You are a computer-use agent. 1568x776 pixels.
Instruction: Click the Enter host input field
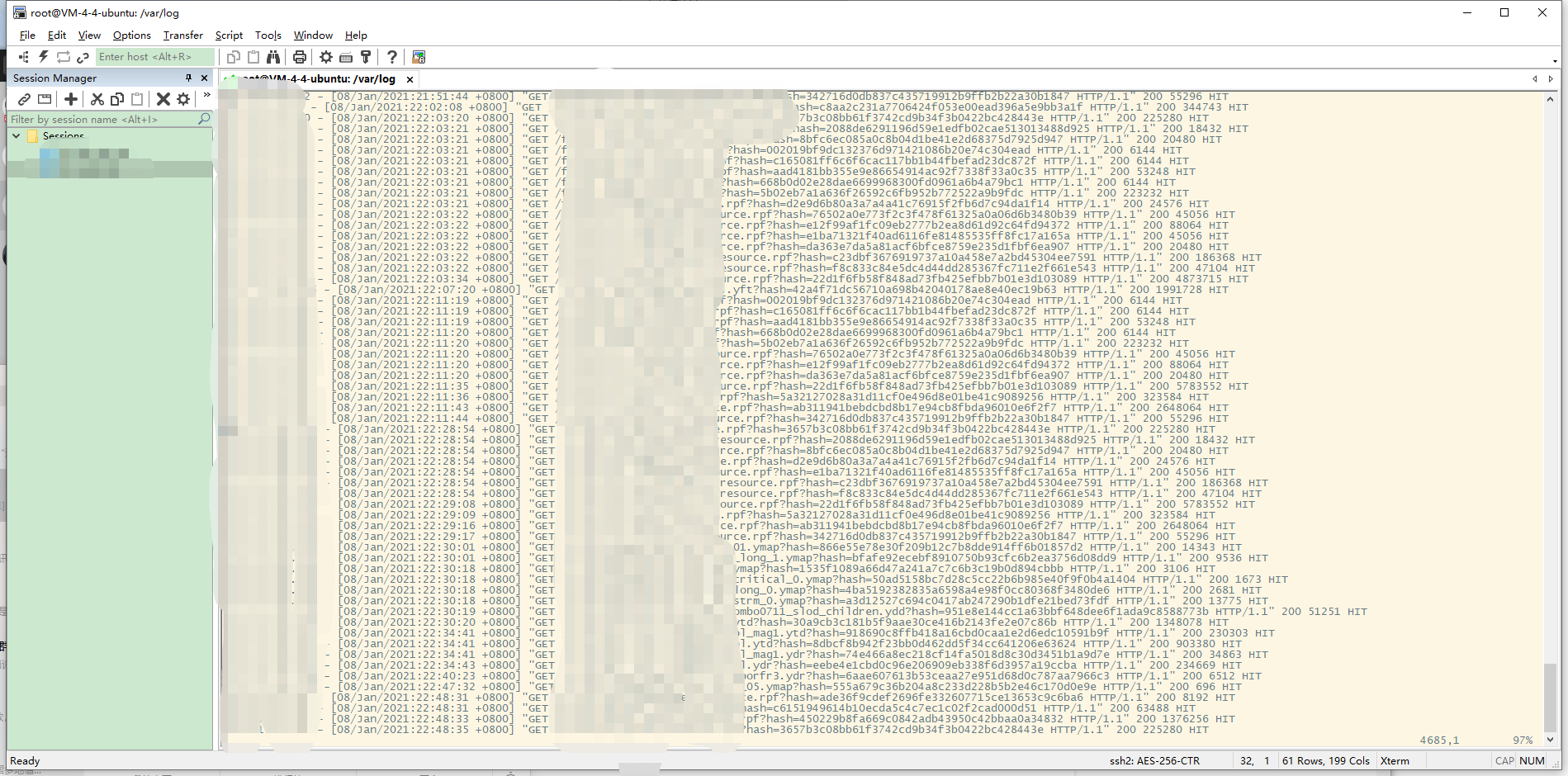[155, 57]
